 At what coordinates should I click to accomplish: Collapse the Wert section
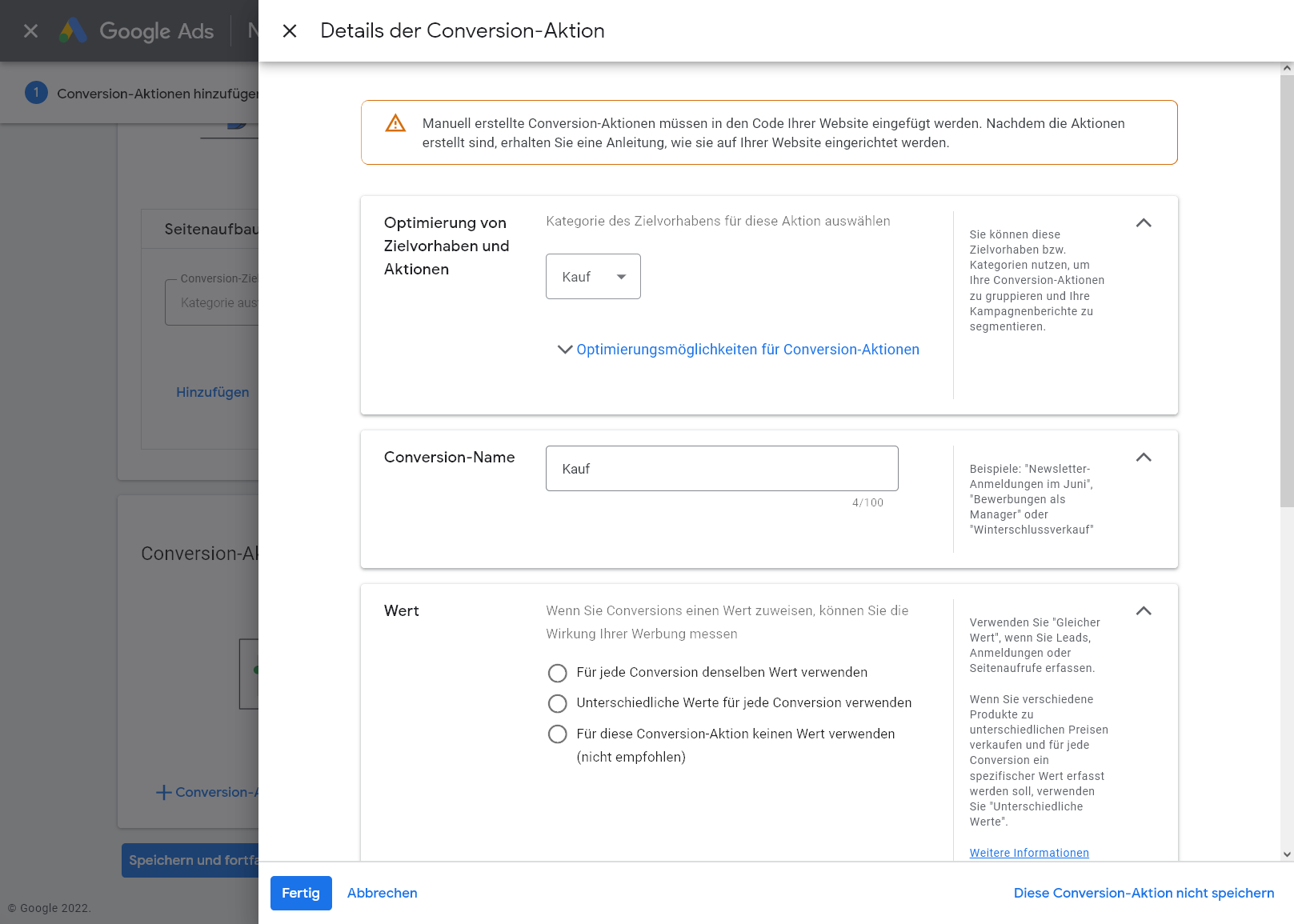[x=1144, y=611]
